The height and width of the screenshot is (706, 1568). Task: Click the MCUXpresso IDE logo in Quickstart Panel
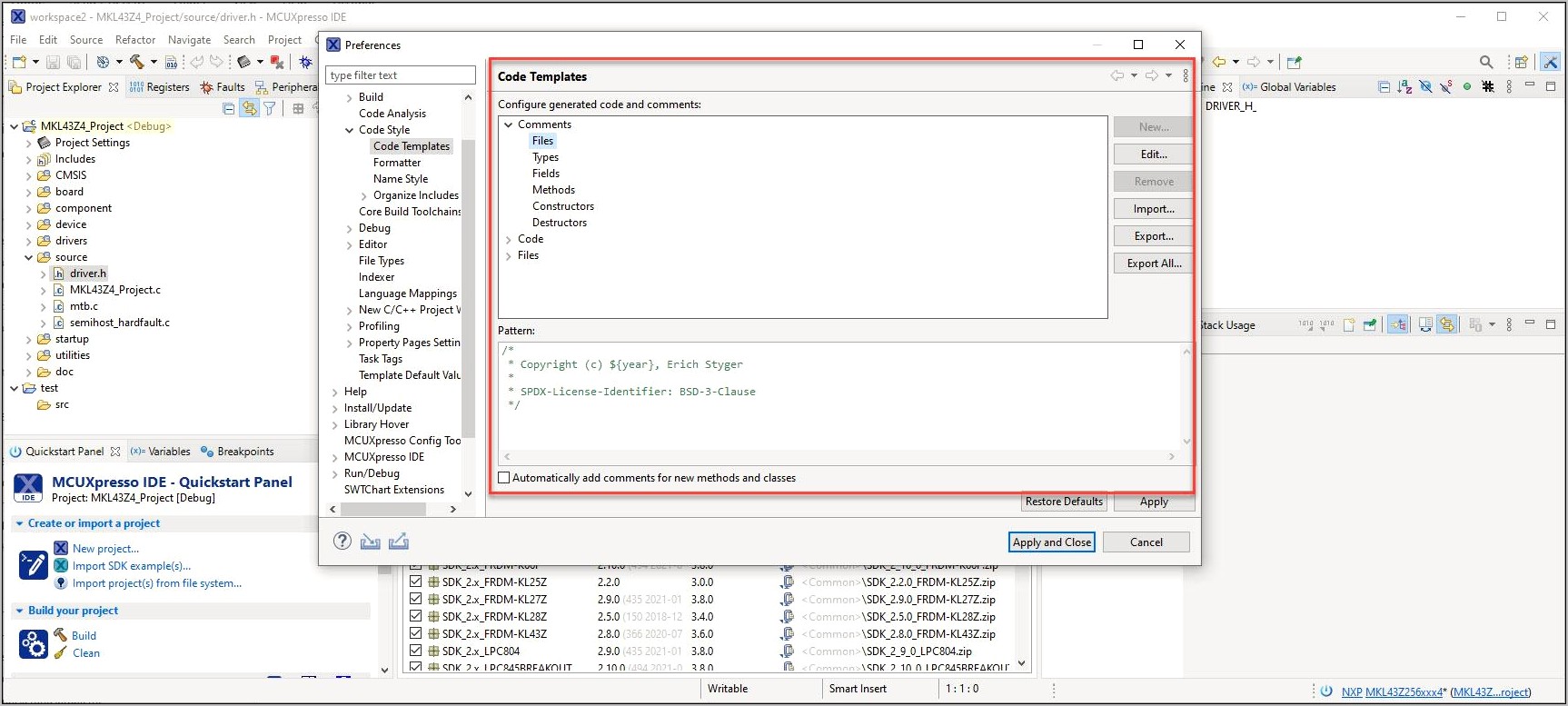[x=29, y=488]
